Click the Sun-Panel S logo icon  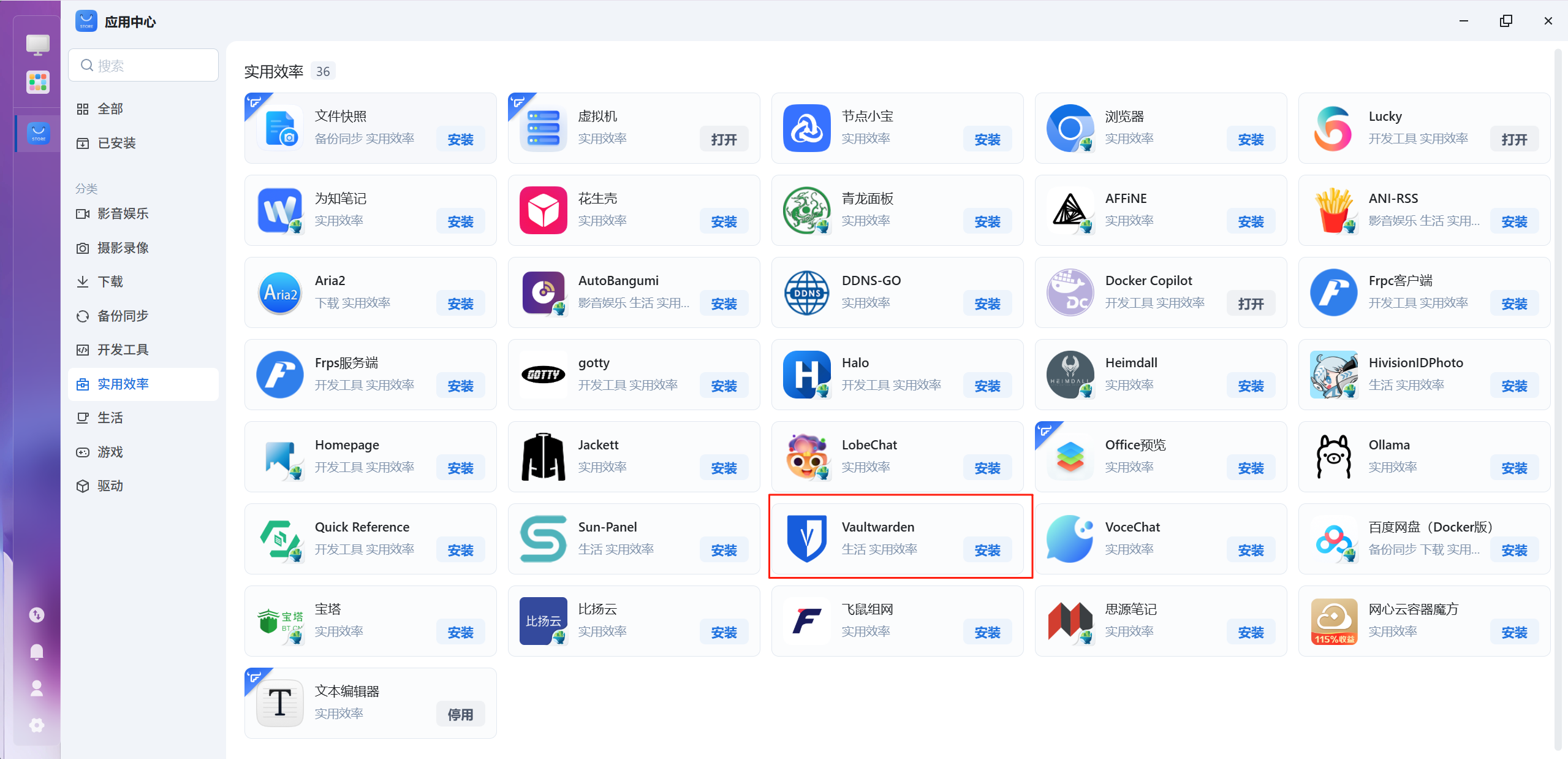click(543, 539)
